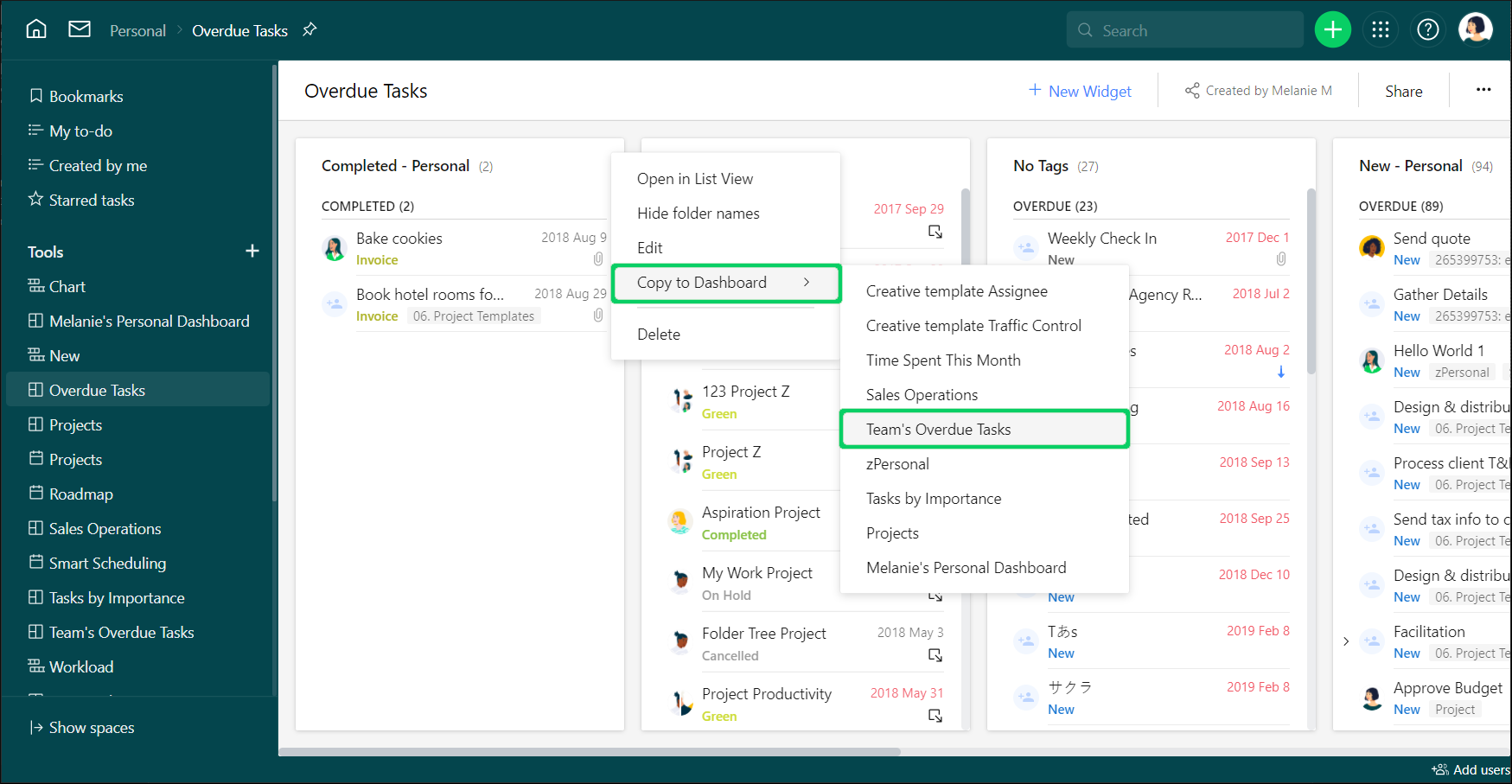Screen dimensions: 1512x784
Task: Expand the Facilitation task chevron
Action: (x=1346, y=641)
